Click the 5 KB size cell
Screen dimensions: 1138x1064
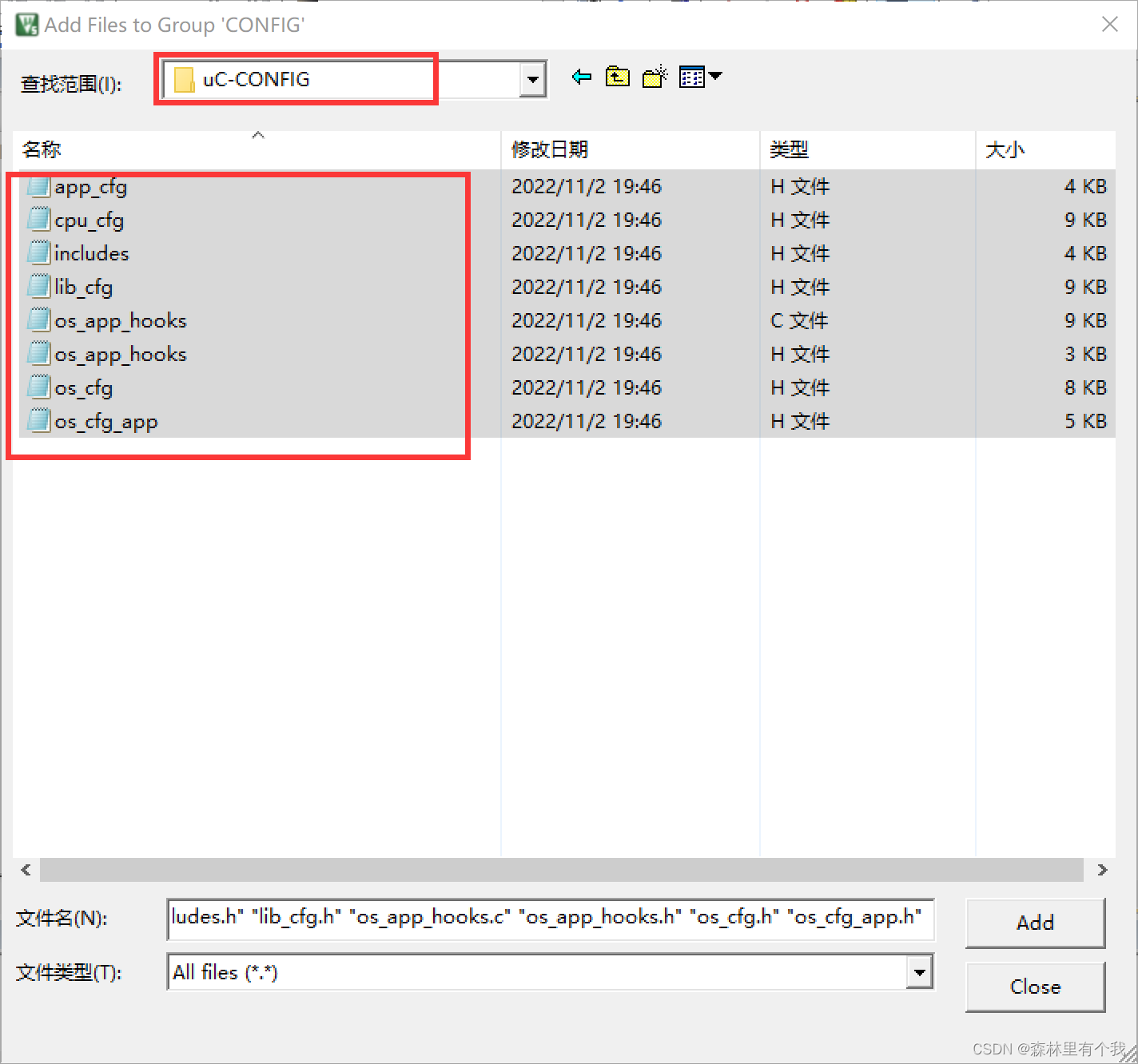1085,421
